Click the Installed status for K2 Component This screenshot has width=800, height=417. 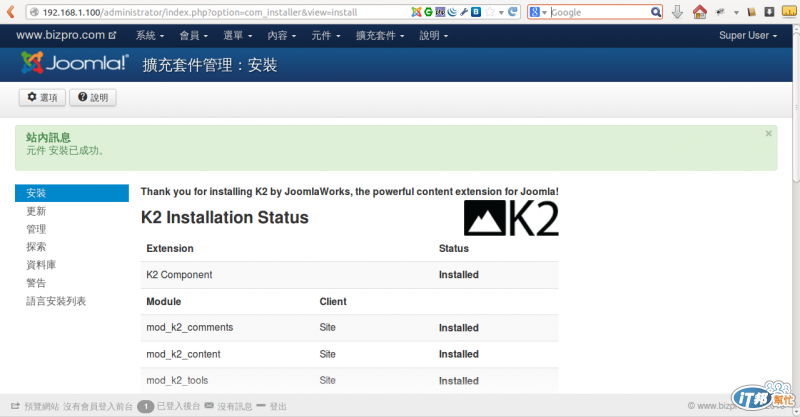[x=459, y=275]
